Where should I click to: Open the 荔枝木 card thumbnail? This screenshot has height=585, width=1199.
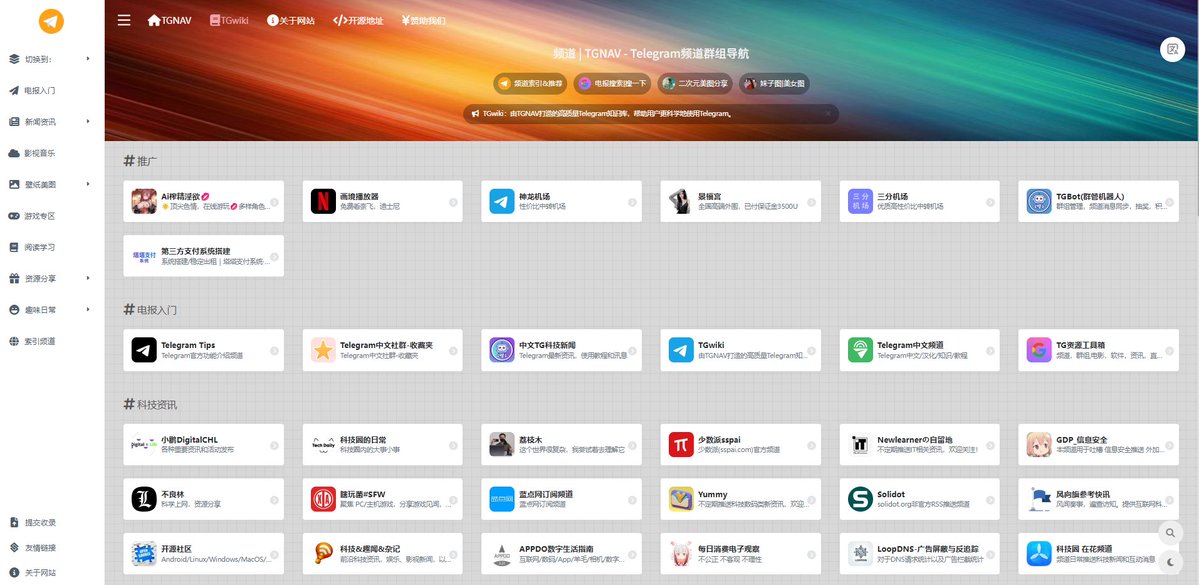coord(502,444)
